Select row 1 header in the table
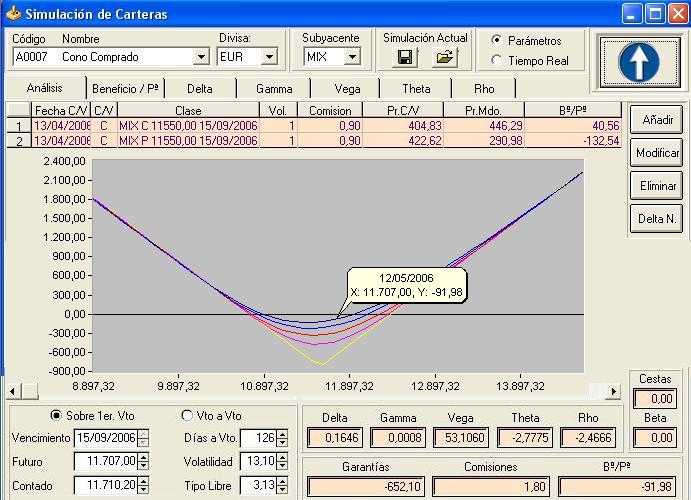 click(x=19, y=126)
